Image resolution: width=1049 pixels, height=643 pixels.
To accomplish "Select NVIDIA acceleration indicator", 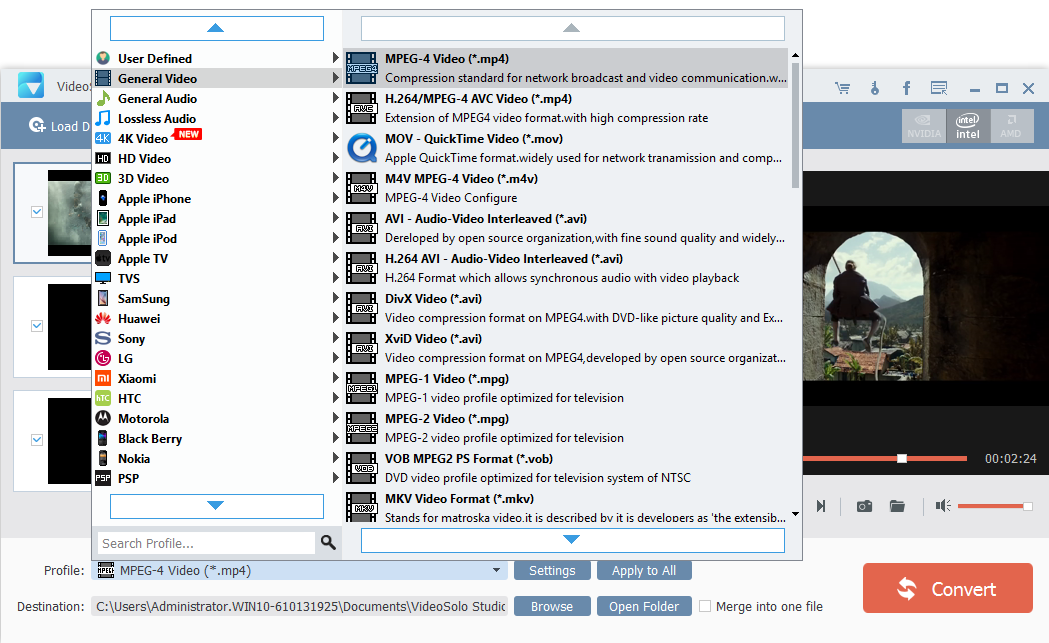I will [924, 126].
